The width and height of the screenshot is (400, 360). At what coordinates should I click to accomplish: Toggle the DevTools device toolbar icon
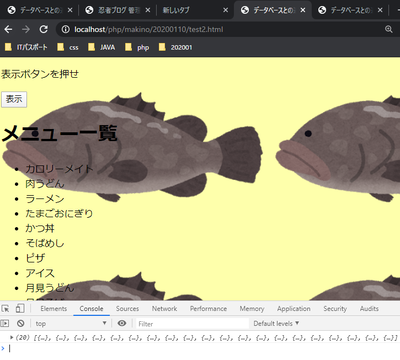click(20, 309)
